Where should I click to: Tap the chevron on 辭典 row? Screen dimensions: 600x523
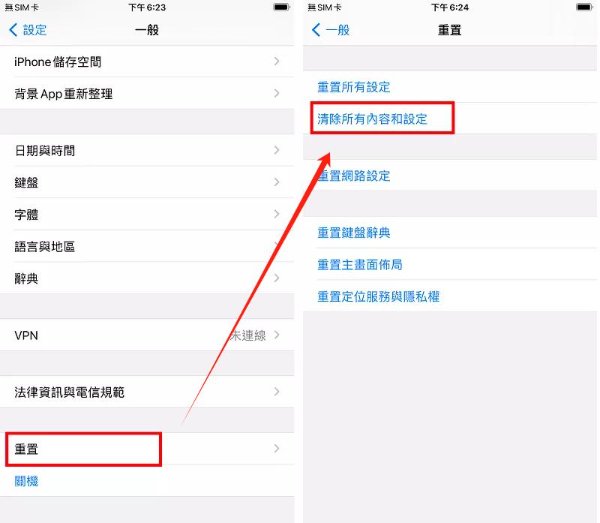point(277,278)
